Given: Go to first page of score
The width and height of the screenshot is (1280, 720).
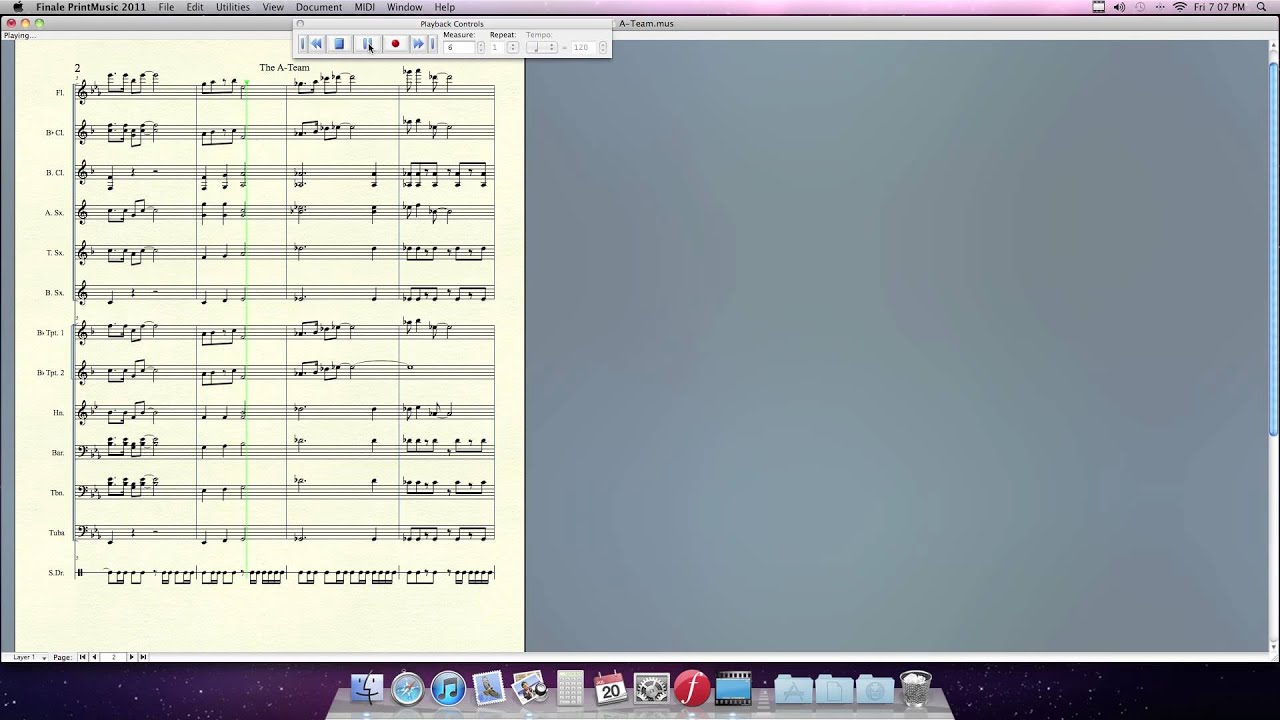Looking at the screenshot, I should (x=83, y=657).
